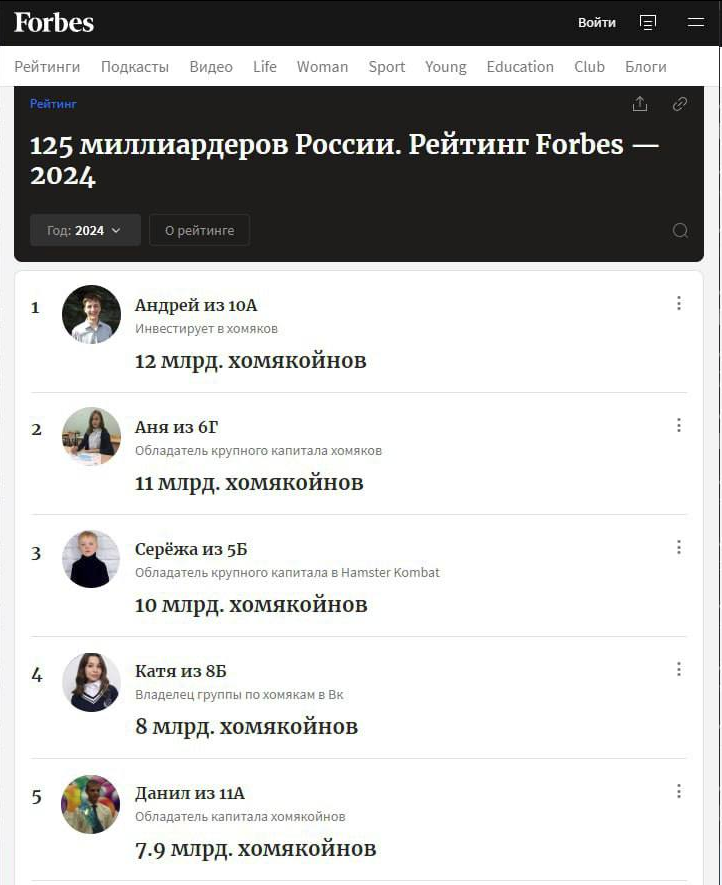Click the blue Рейтинг label link
This screenshot has width=722, height=885.
(x=53, y=104)
